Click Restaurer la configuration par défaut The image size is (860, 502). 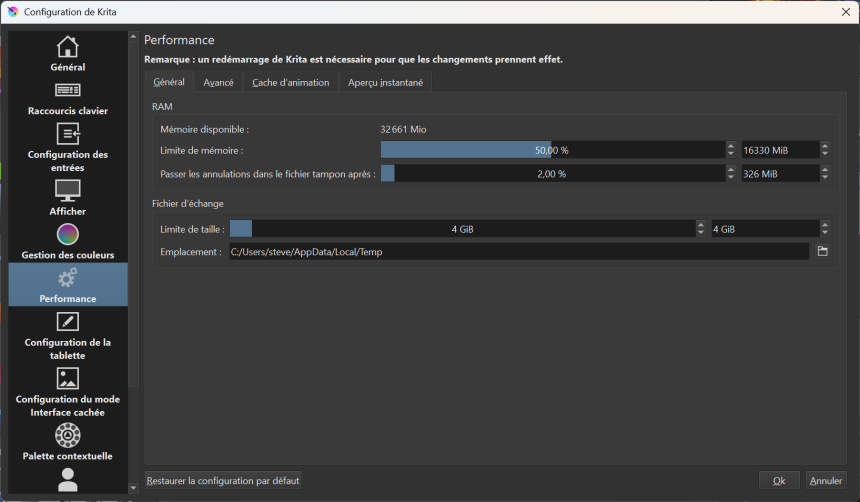[x=223, y=481]
